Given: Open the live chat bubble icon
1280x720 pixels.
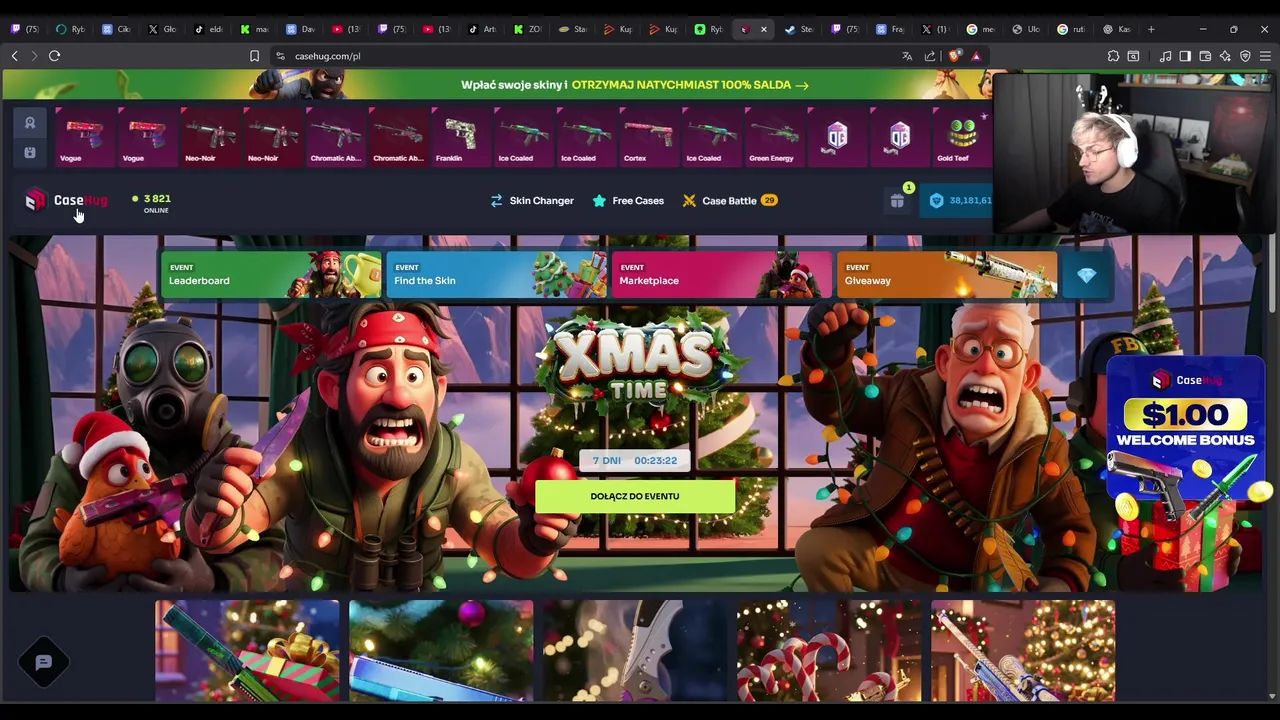Looking at the screenshot, I should tap(44, 662).
